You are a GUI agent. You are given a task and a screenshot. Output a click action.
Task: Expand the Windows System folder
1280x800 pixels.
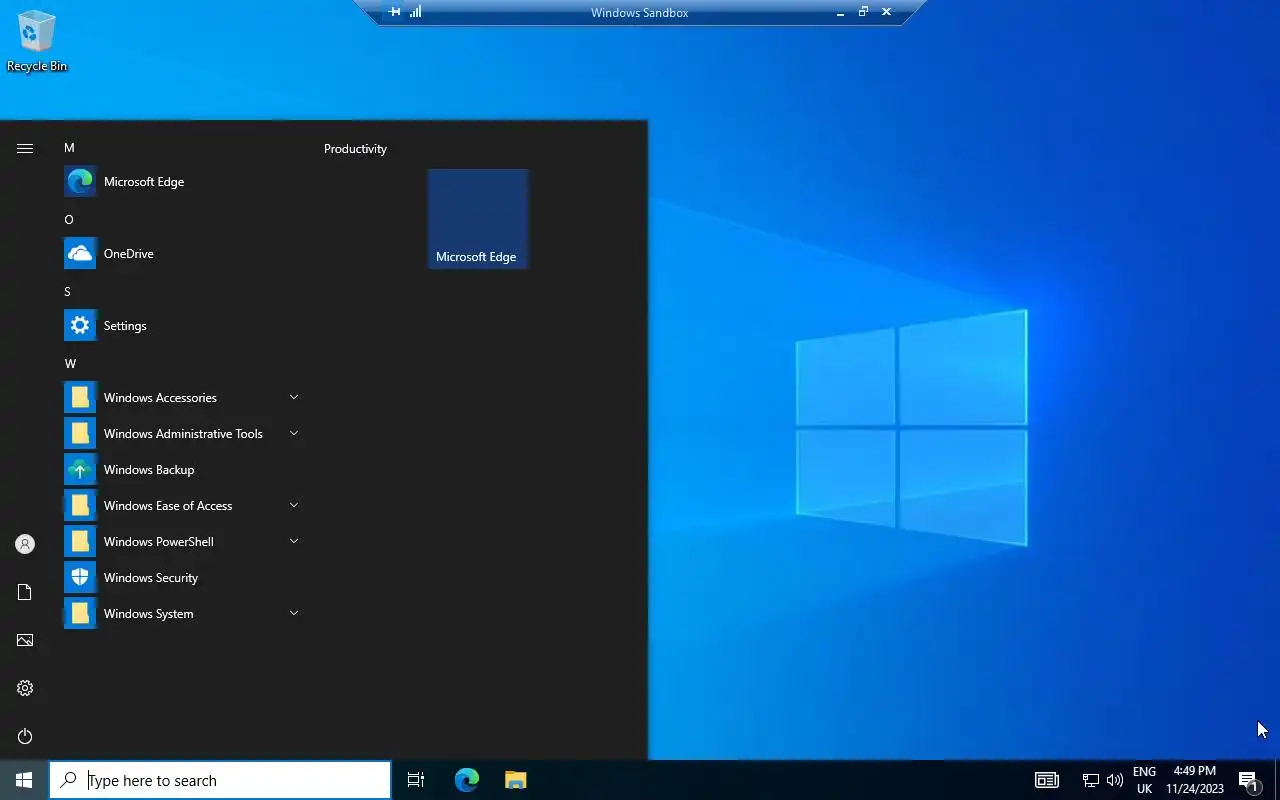click(x=182, y=614)
